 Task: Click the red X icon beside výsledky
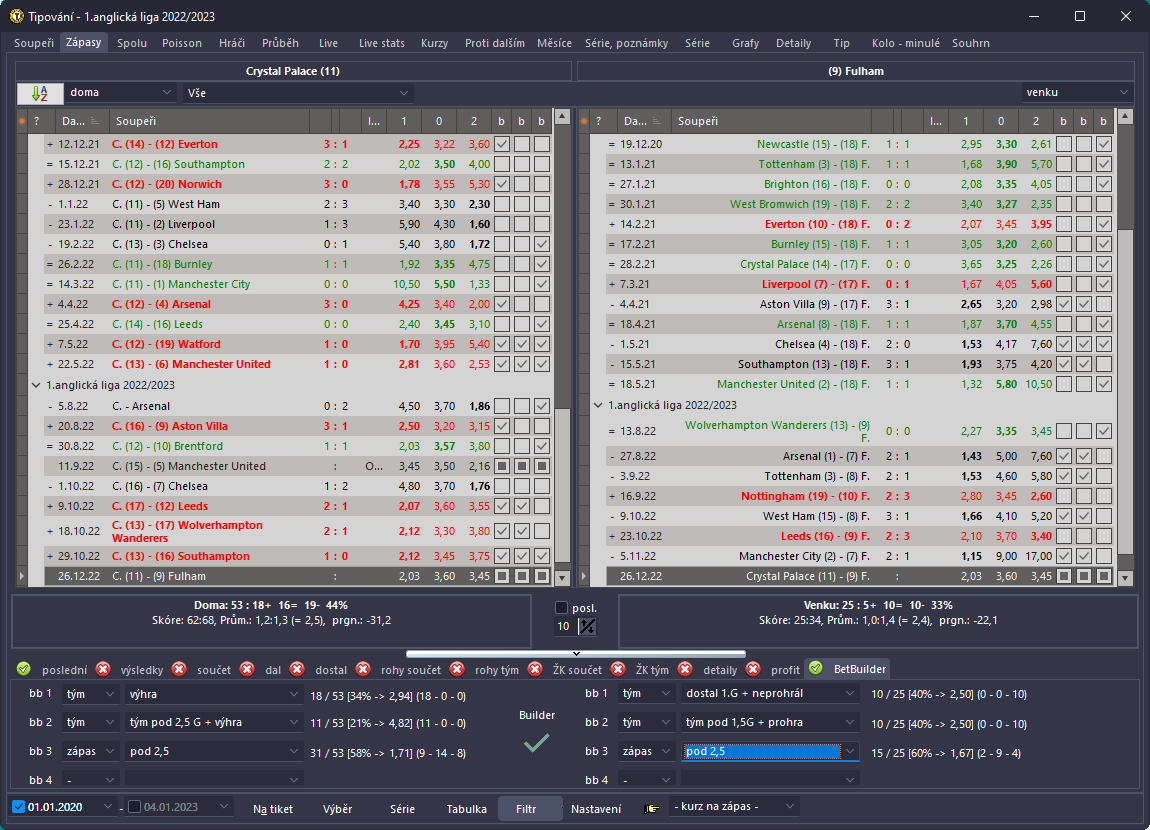coord(103,669)
